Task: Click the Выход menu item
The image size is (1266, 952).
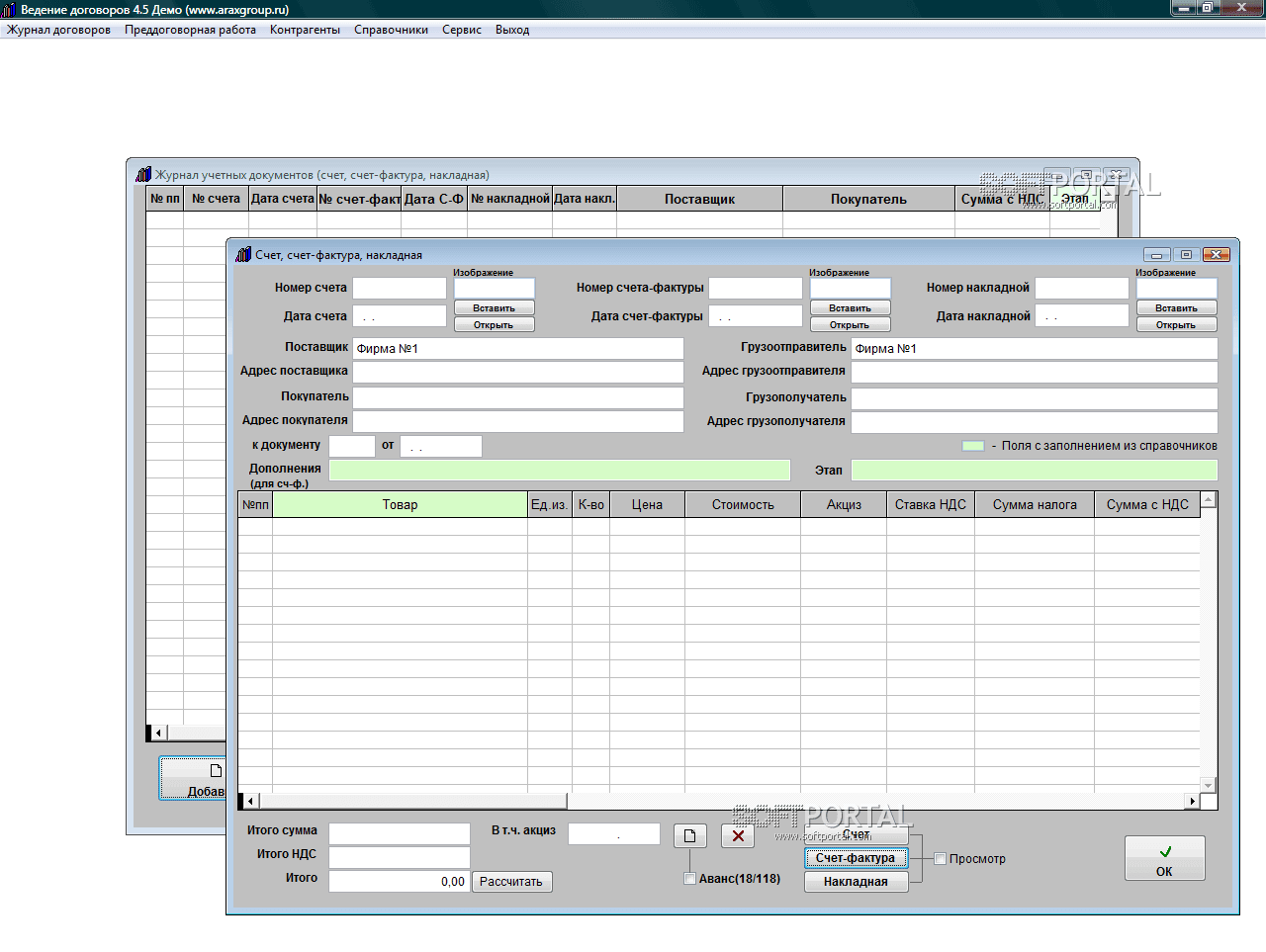Action: point(512,30)
